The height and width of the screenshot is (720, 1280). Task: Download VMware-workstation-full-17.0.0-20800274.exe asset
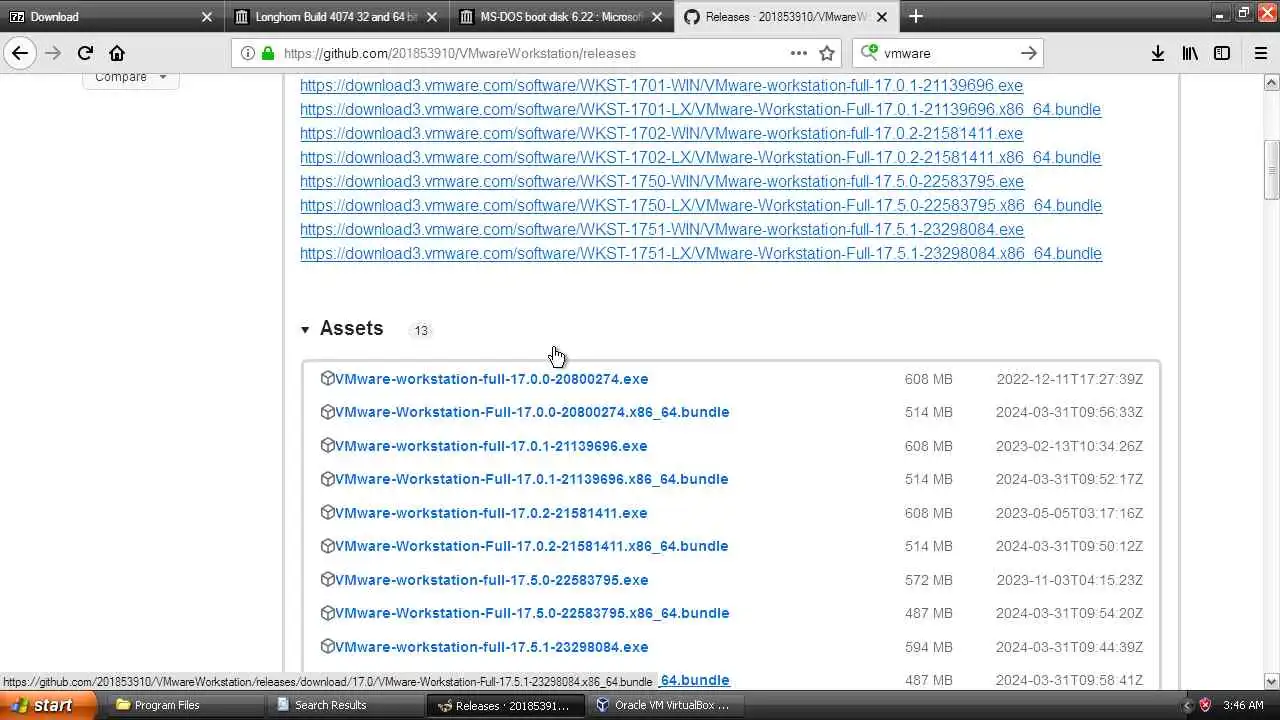pyautogui.click(x=491, y=379)
